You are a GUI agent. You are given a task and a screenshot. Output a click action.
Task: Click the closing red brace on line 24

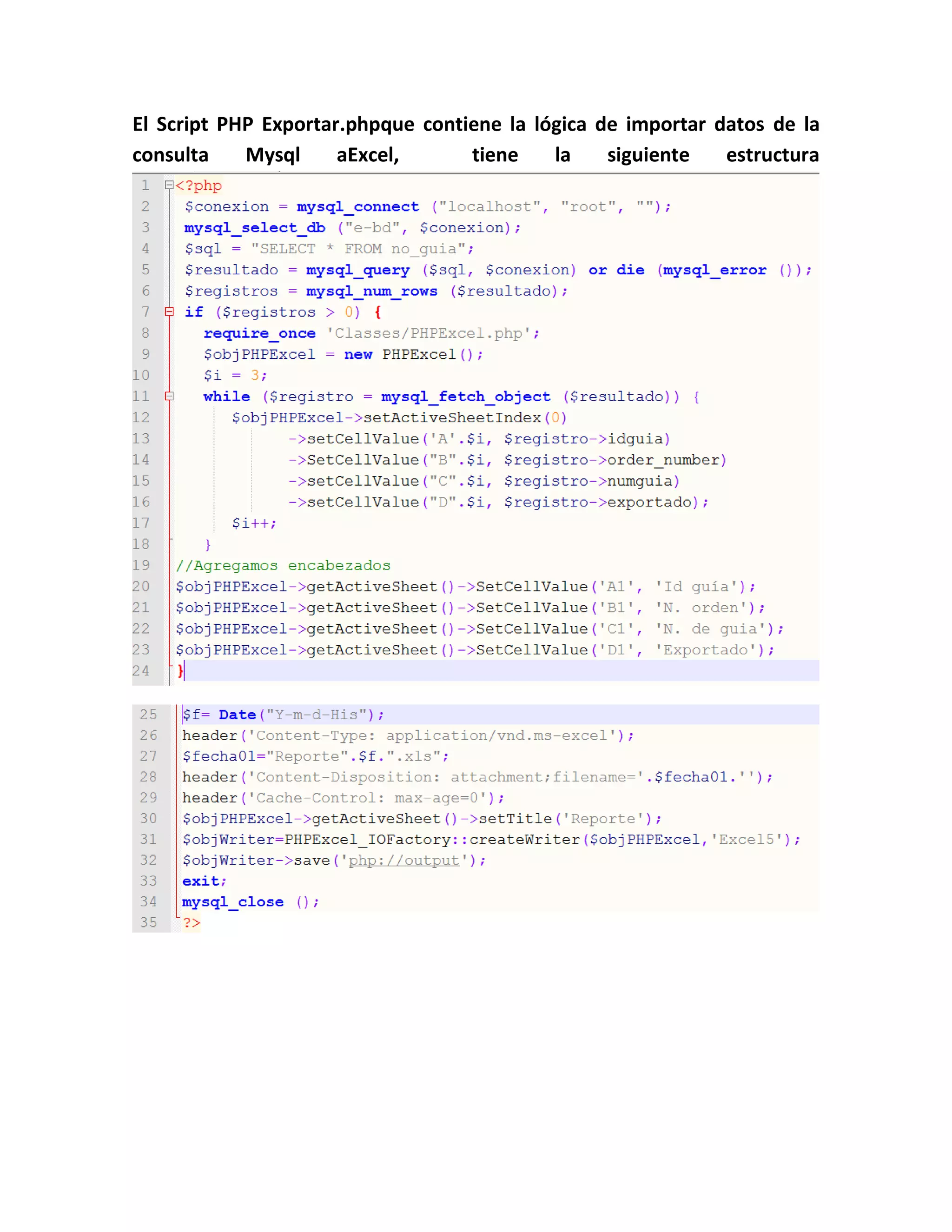180,671
